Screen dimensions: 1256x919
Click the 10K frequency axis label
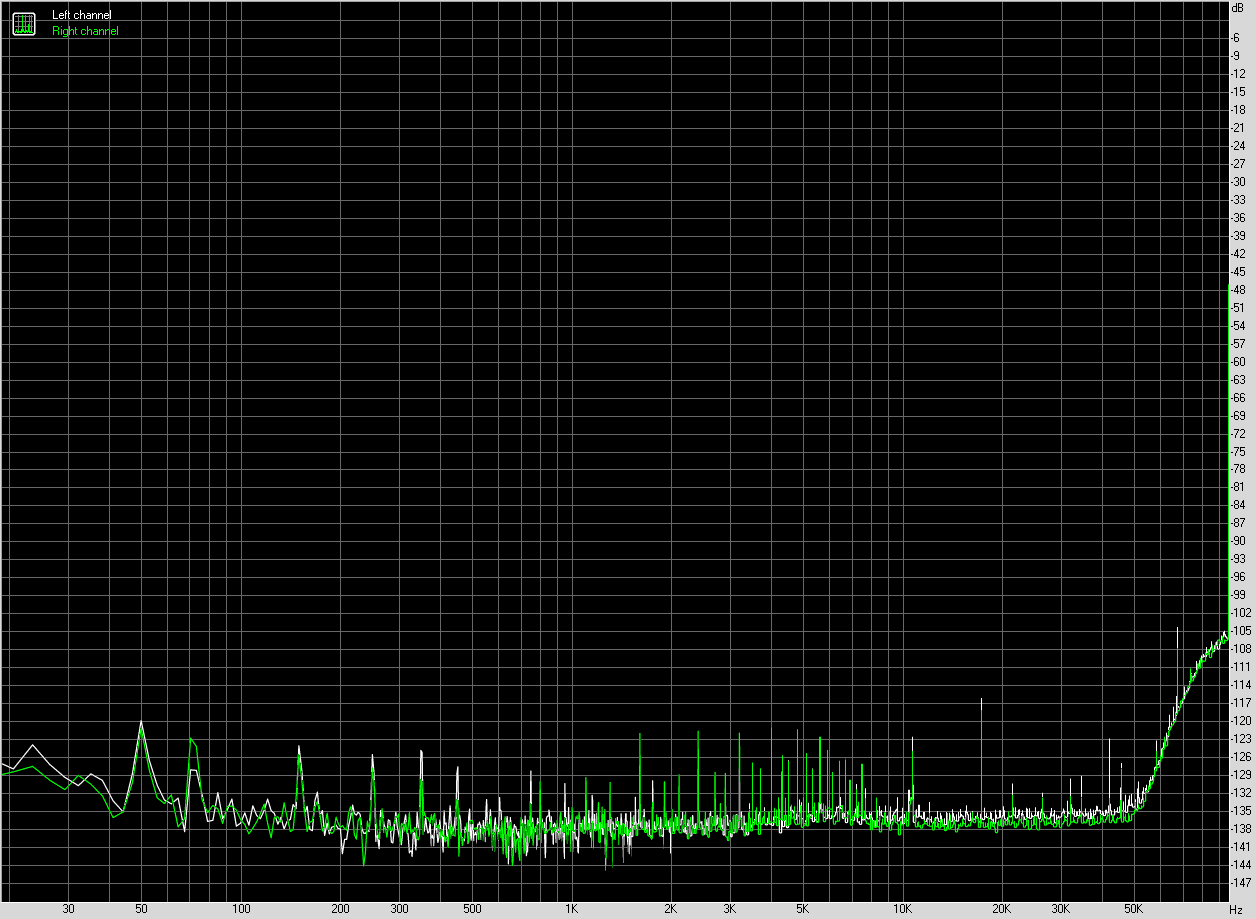(x=902, y=910)
